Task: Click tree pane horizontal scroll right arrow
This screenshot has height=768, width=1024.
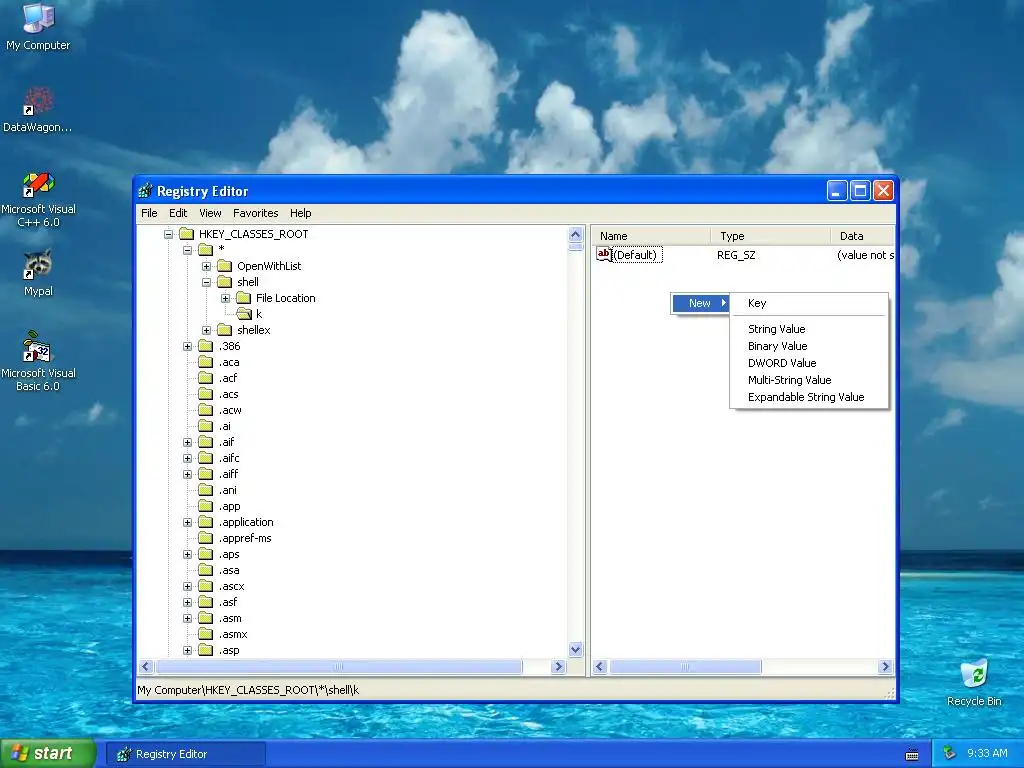Action: pyautogui.click(x=558, y=667)
